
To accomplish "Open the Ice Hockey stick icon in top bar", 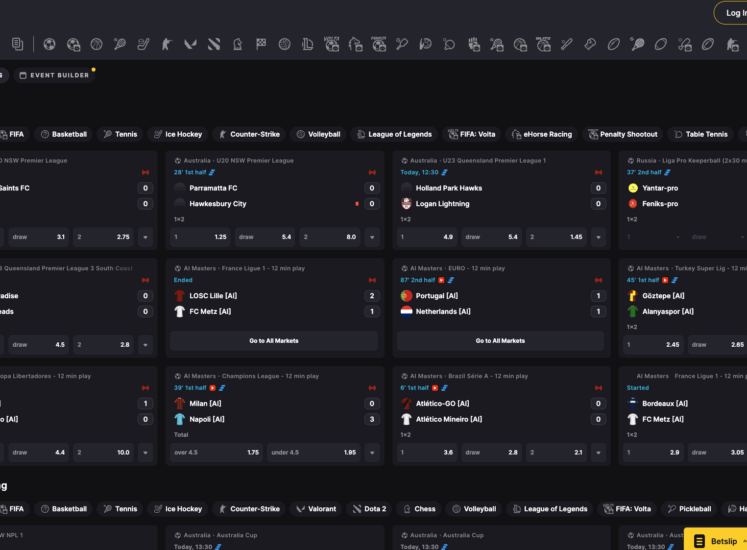I will tap(143, 44).
